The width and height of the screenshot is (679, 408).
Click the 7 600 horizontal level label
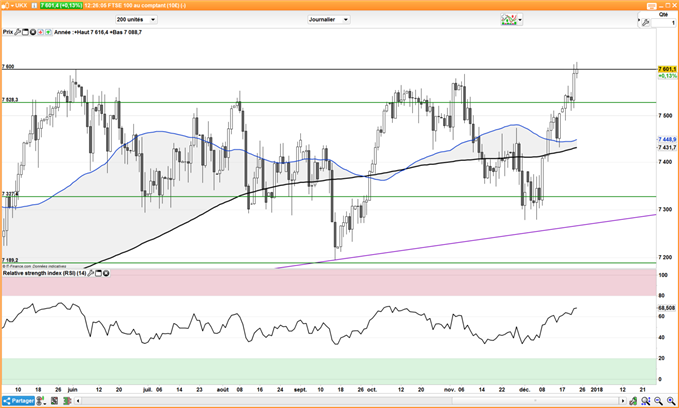(8, 67)
